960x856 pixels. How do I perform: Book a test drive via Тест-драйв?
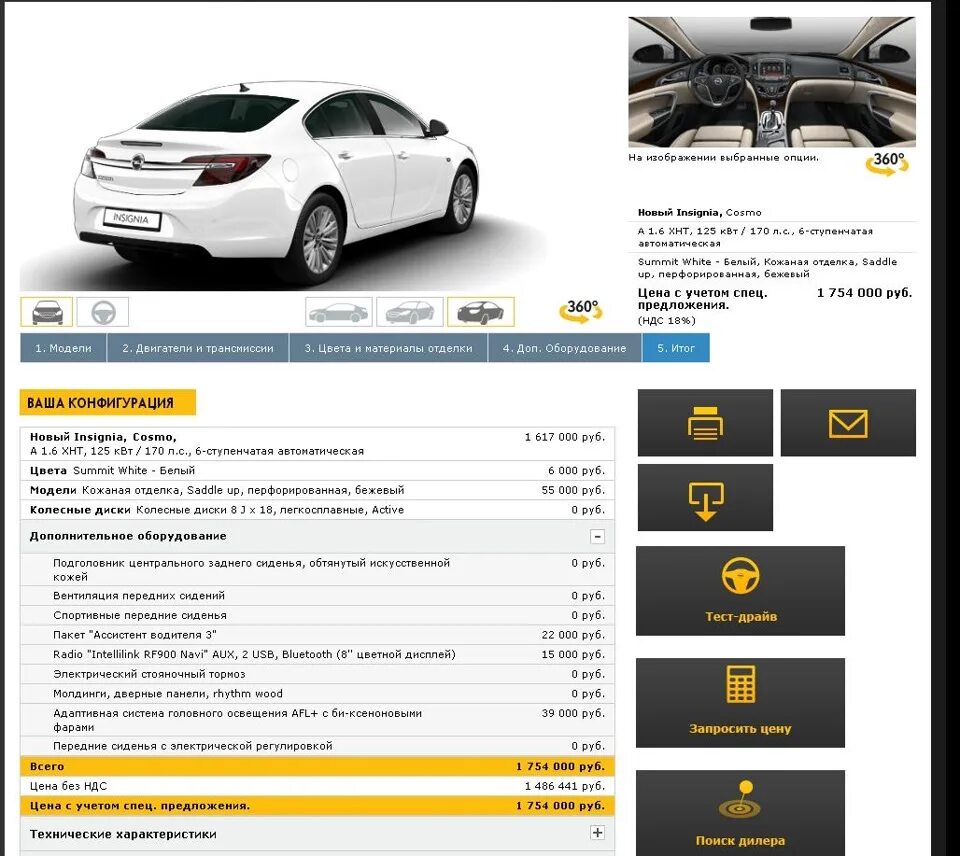[x=740, y=591]
